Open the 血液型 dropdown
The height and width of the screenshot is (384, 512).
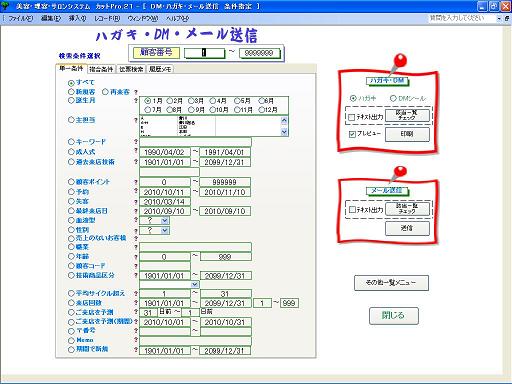pos(165,220)
